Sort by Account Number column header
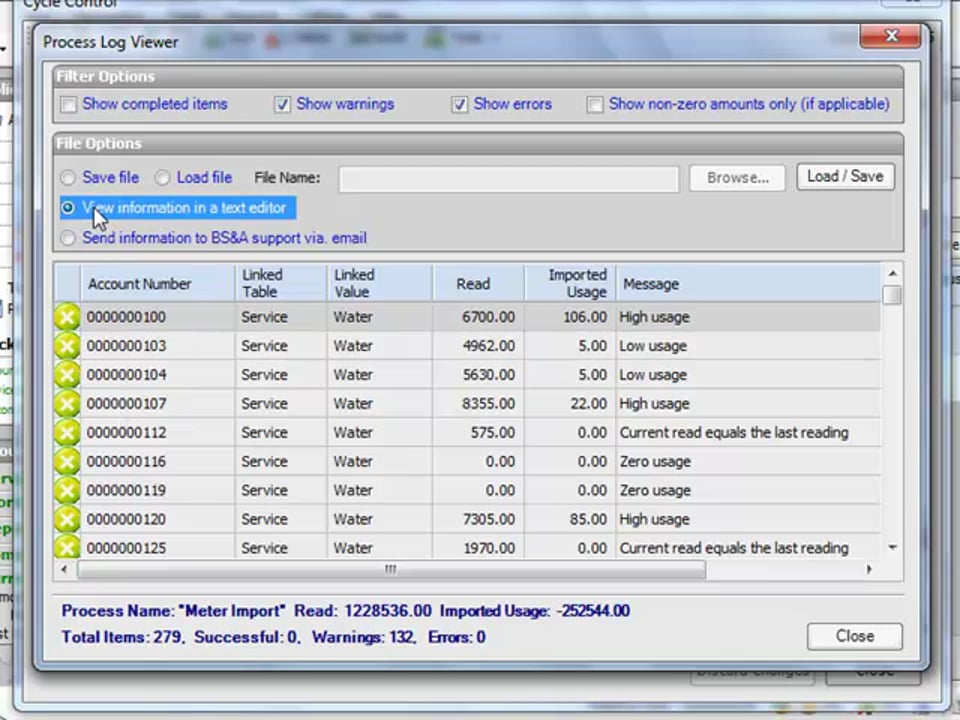Screen dimensions: 960x720 click(139, 284)
